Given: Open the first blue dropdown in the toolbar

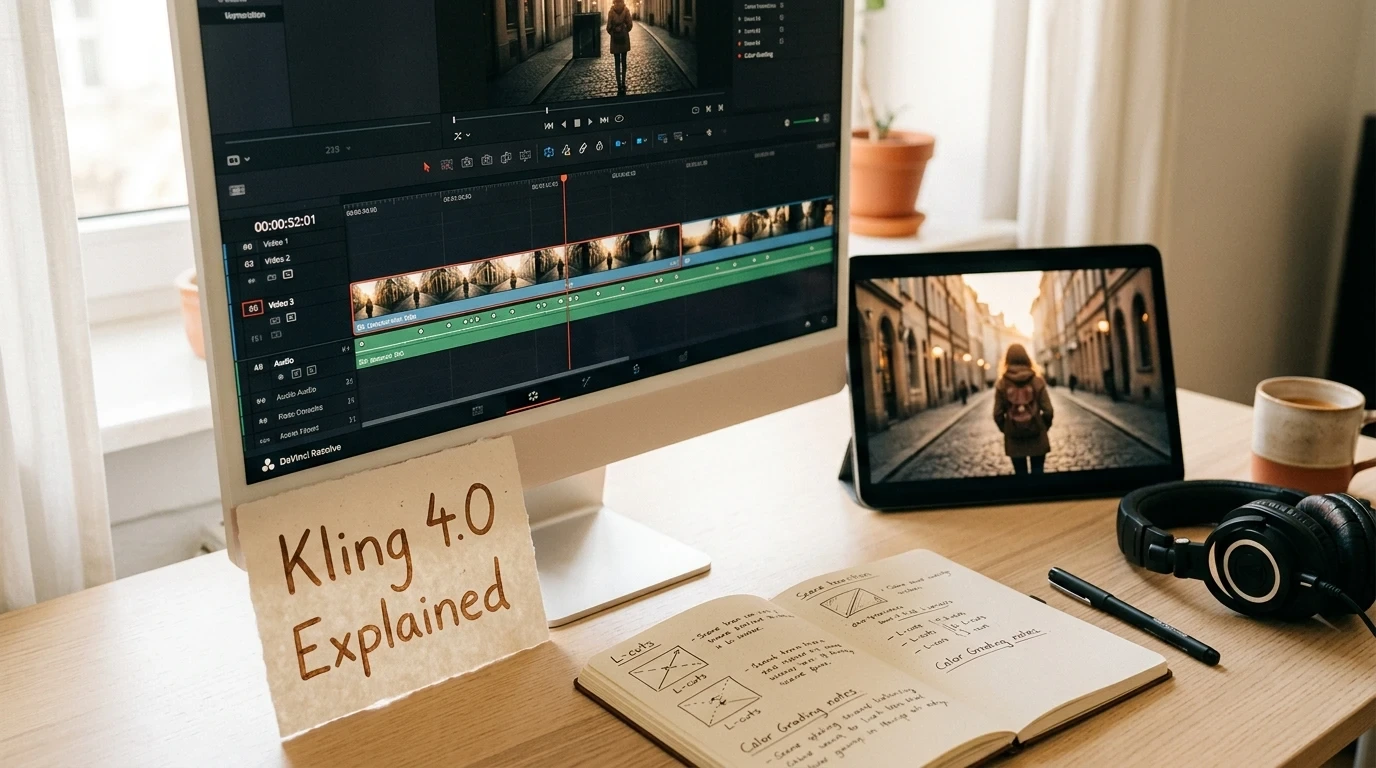Looking at the screenshot, I should tap(621, 144).
